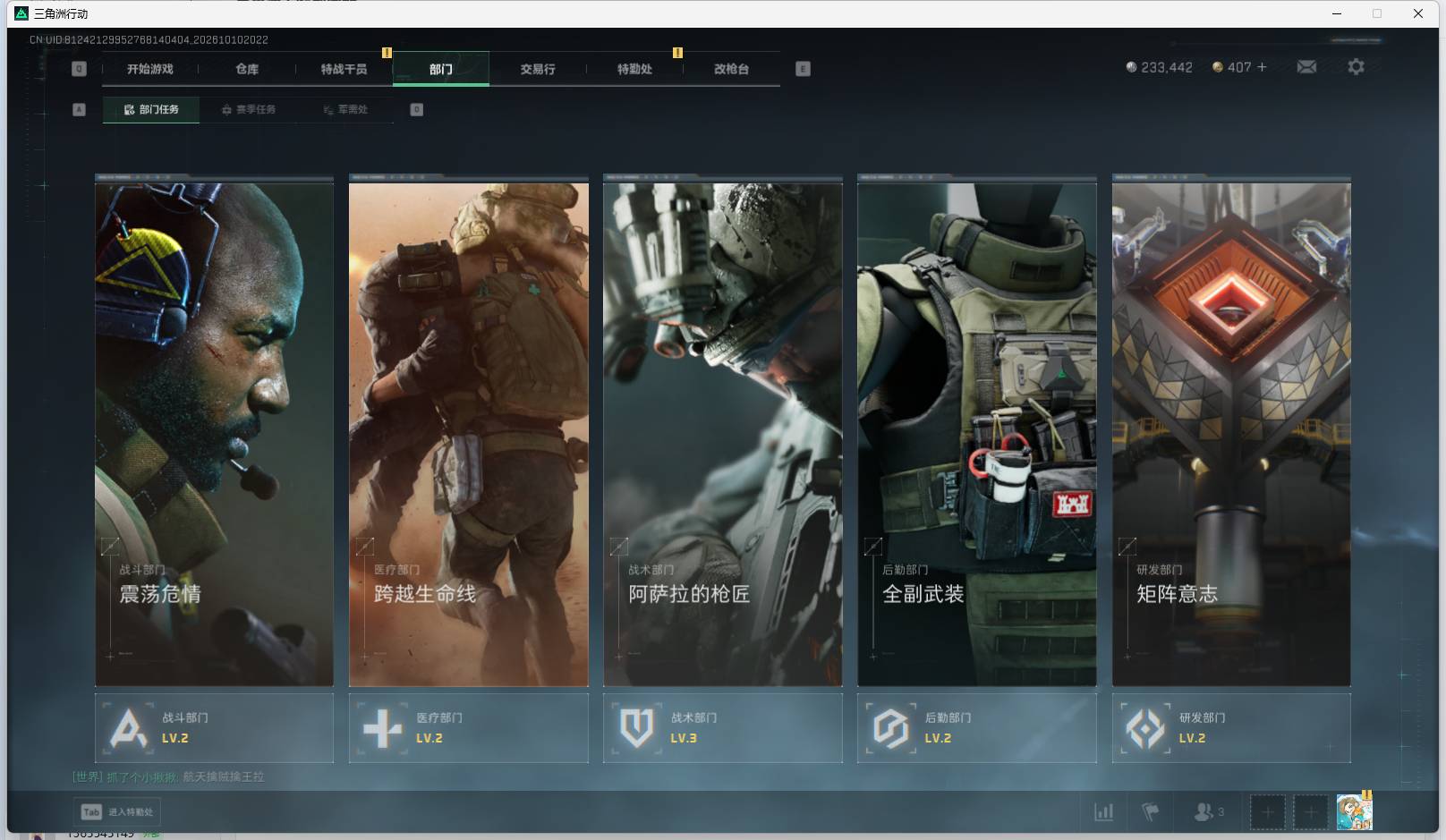
Task: Select the 研发部门 LV.2 diamond badge
Action: coord(1231,728)
